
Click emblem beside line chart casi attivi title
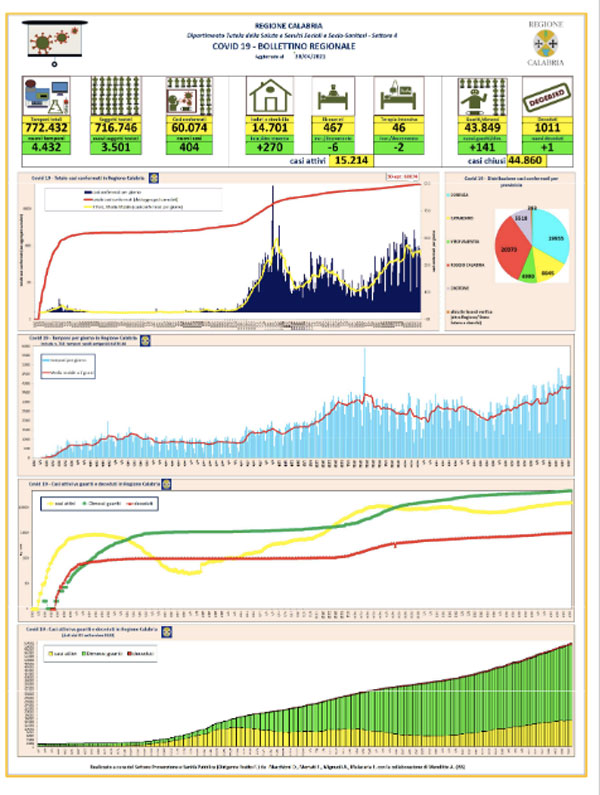[166, 484]
